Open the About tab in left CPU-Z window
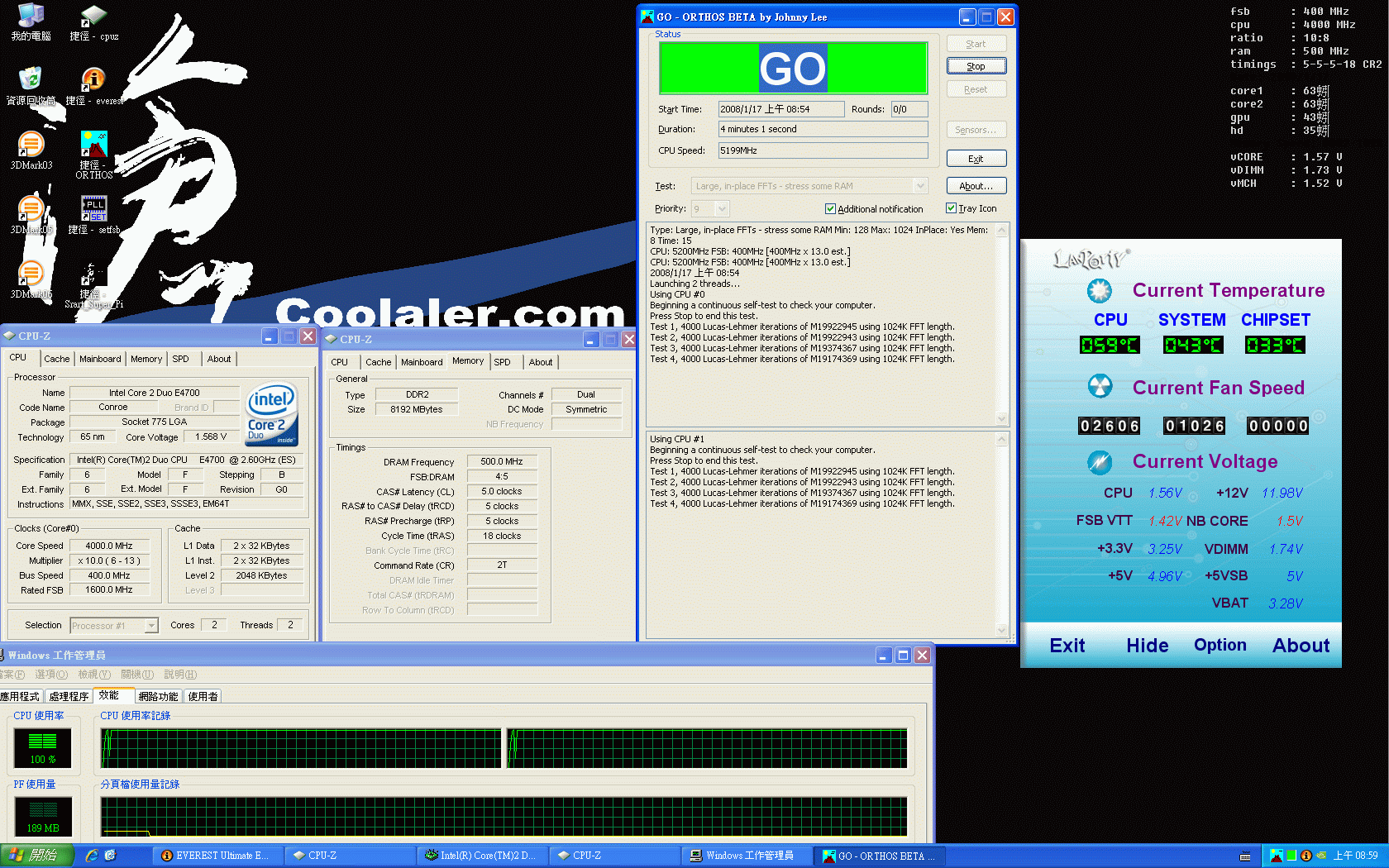Image resolution: width=1389 pixels, height=868 pixels. [x=219, y=359]
